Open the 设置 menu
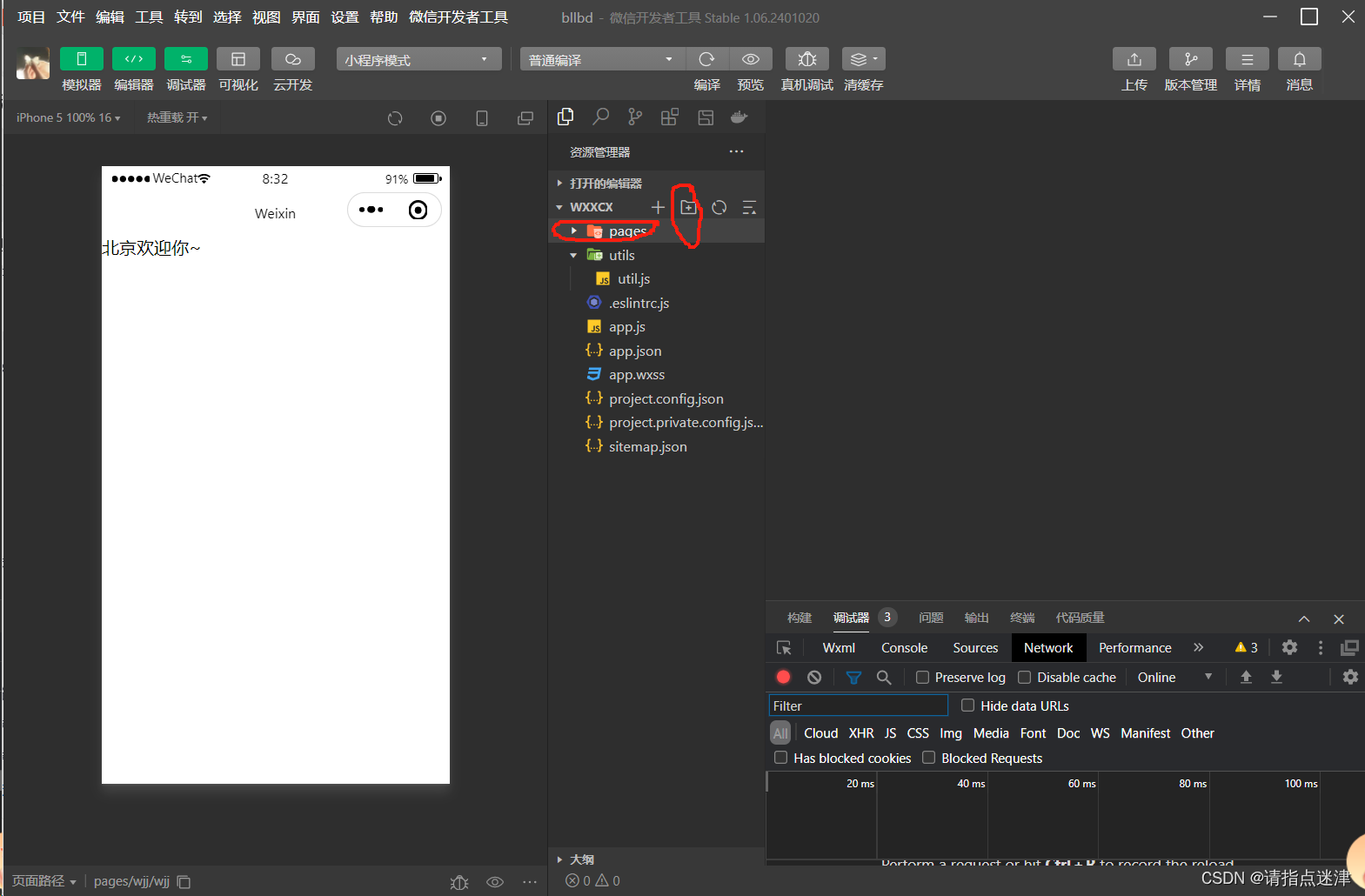The image size is (1365, 896). pos(345,17)
